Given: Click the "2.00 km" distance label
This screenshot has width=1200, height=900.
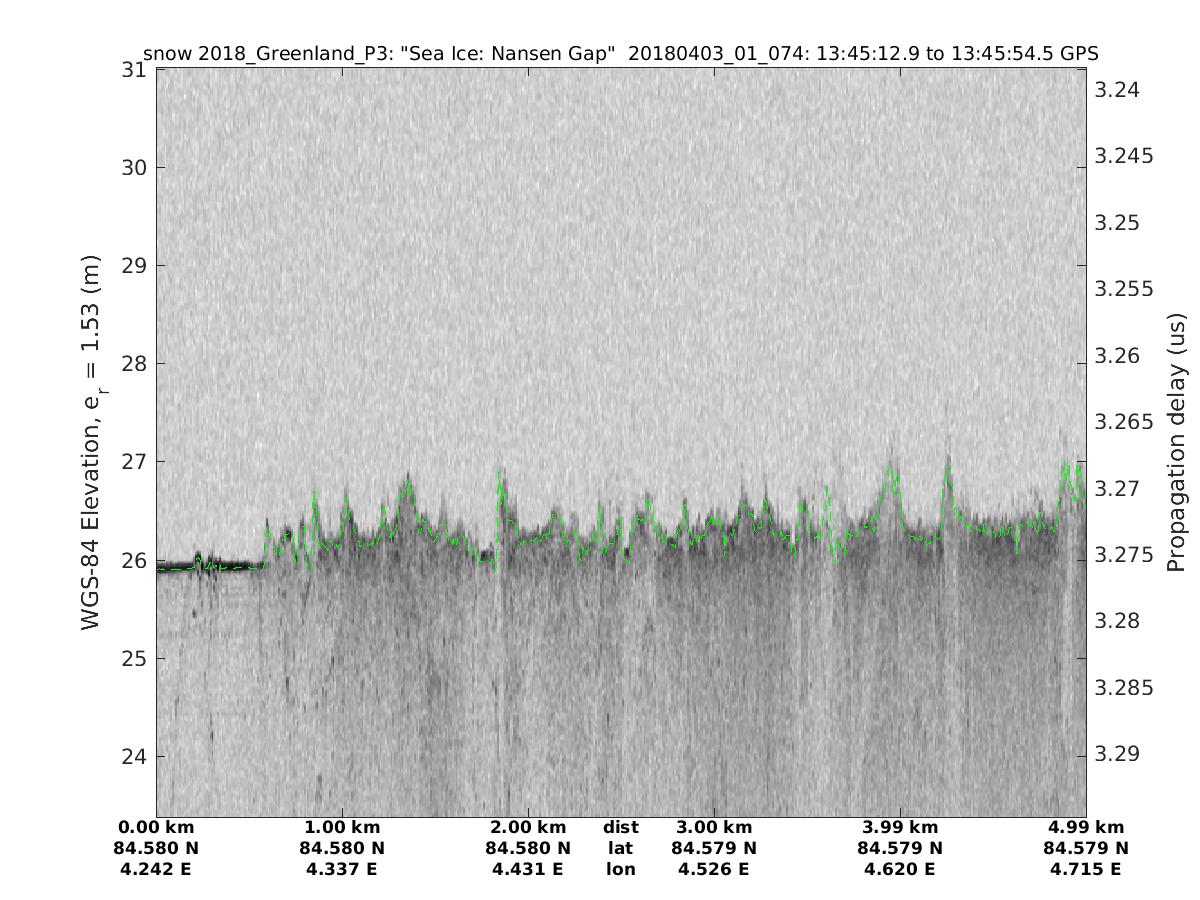Looking at the screenshot, I should tap(528, 828).
